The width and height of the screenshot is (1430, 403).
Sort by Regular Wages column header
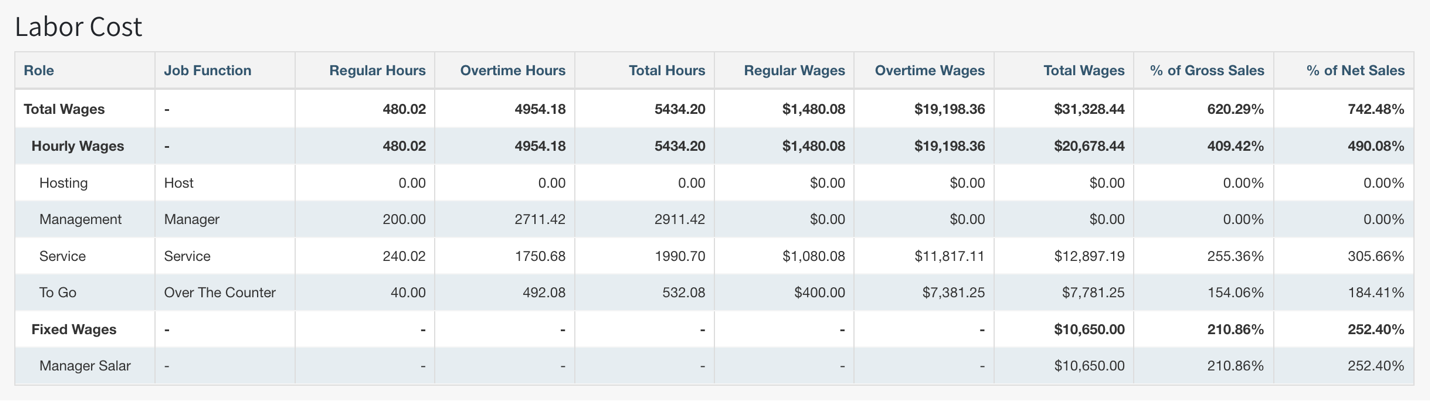(794, 70)
